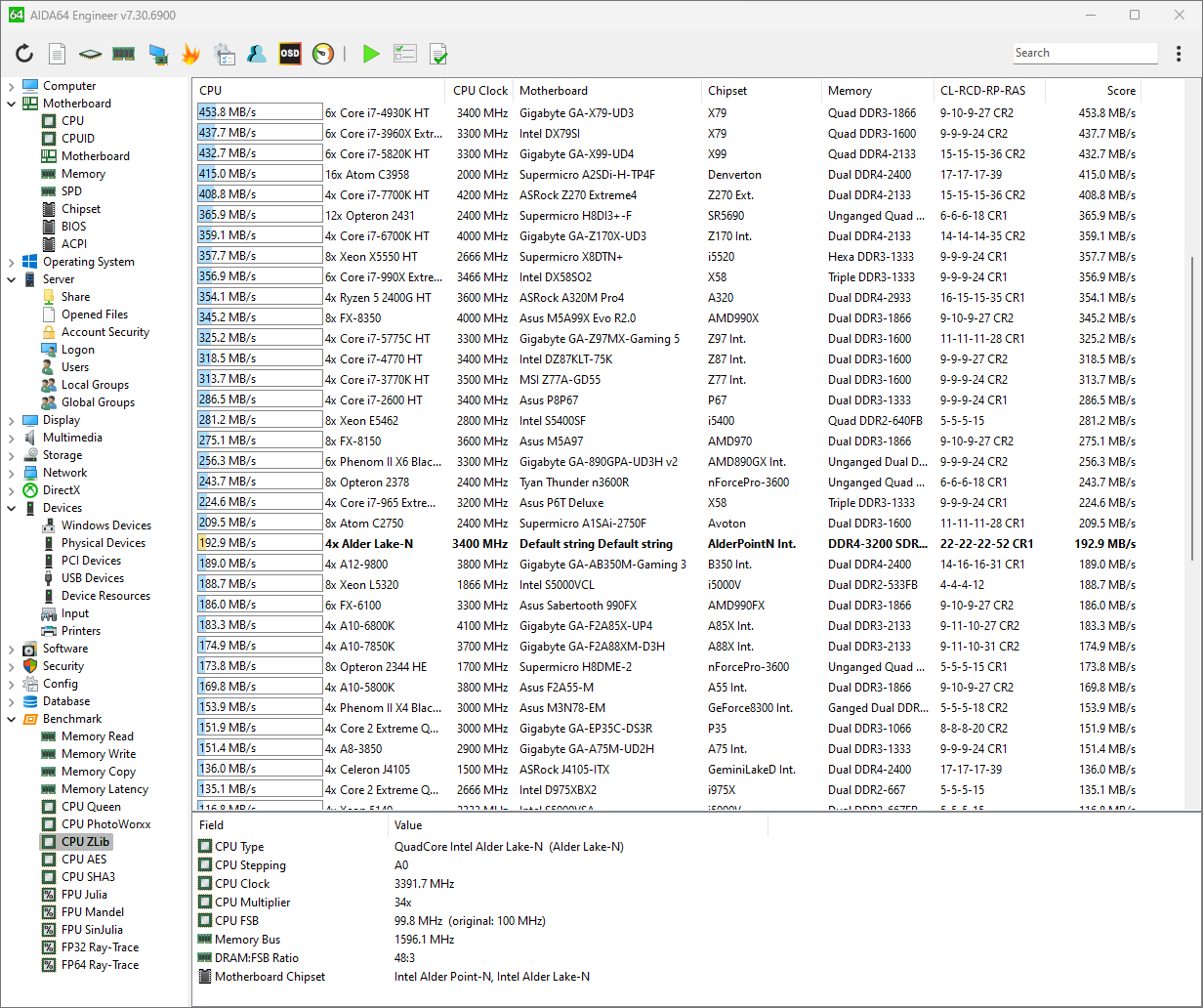Expand the Storage tree node
Viewport: 1203px width, 1008px height.
coord(12,455)
